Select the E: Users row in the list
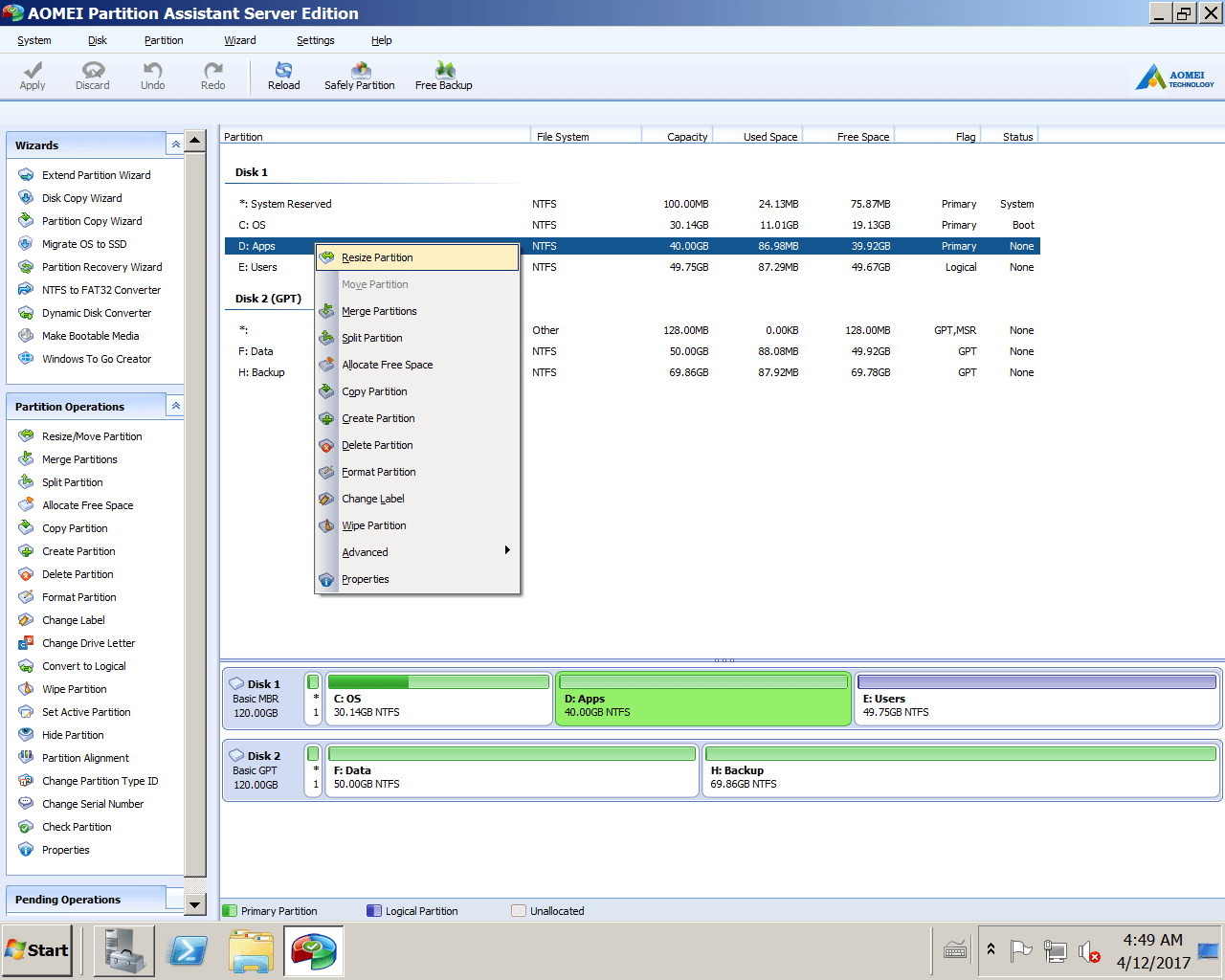Screen dimensions: 1225x980 point(632,267)
